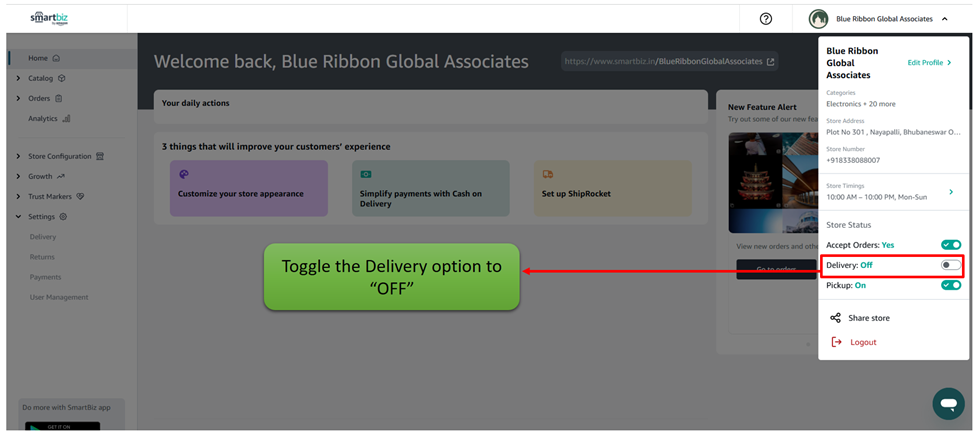
Task: Collapse the Settings section arrow
Action: (x=18, y=216)
